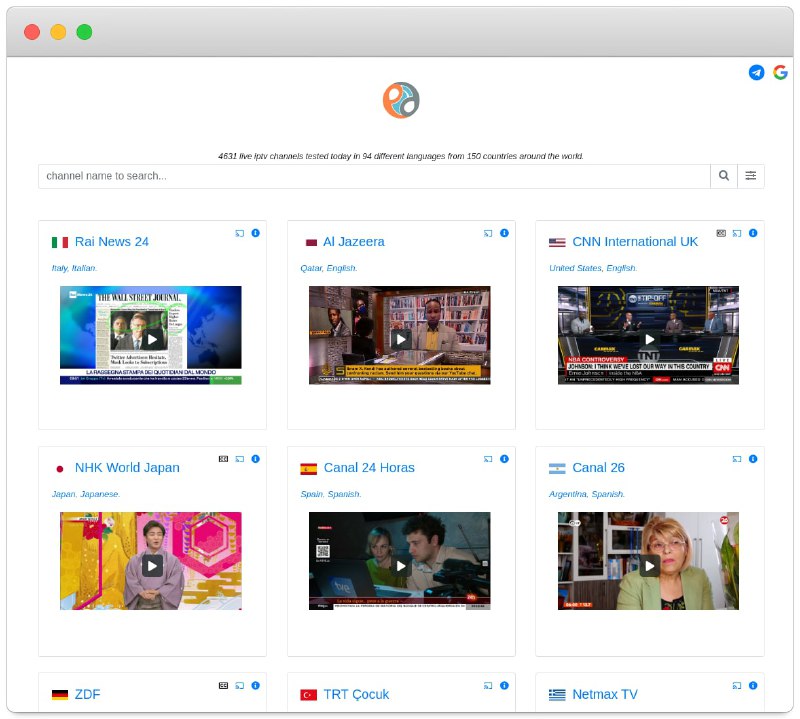Play the Al Jazeera stream

coord(400,339)
